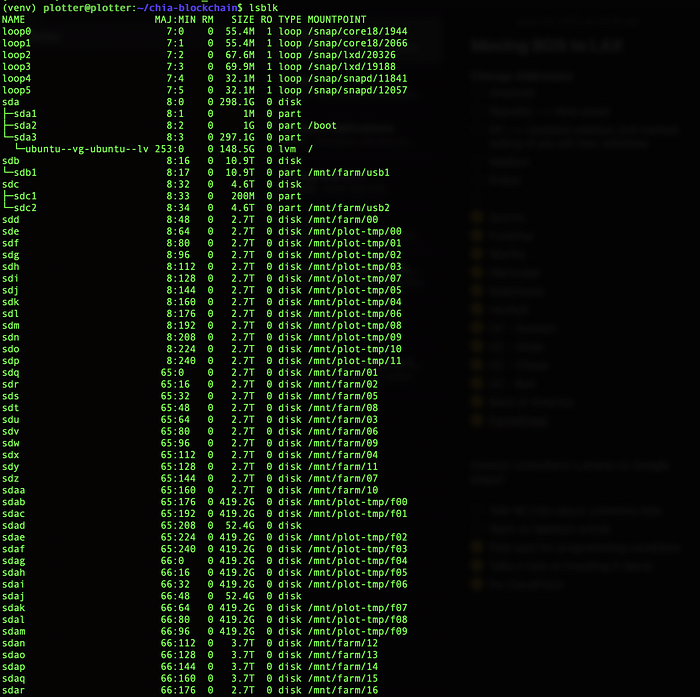
Task: Click mountpoint /mnt/farm/00
Action: [342, 219]
